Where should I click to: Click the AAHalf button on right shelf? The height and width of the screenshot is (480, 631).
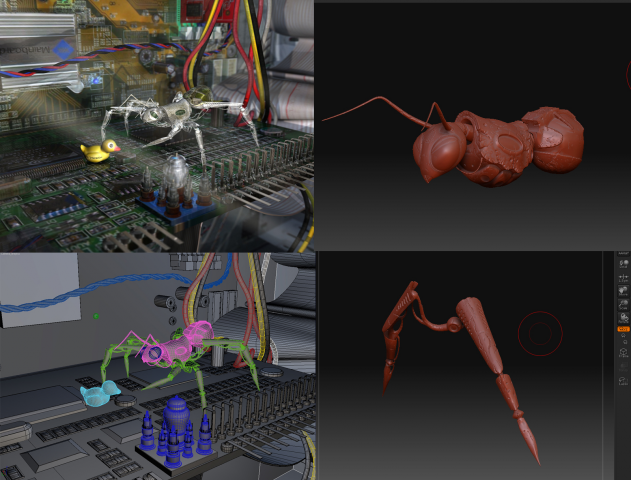click(x=623, y=254)
